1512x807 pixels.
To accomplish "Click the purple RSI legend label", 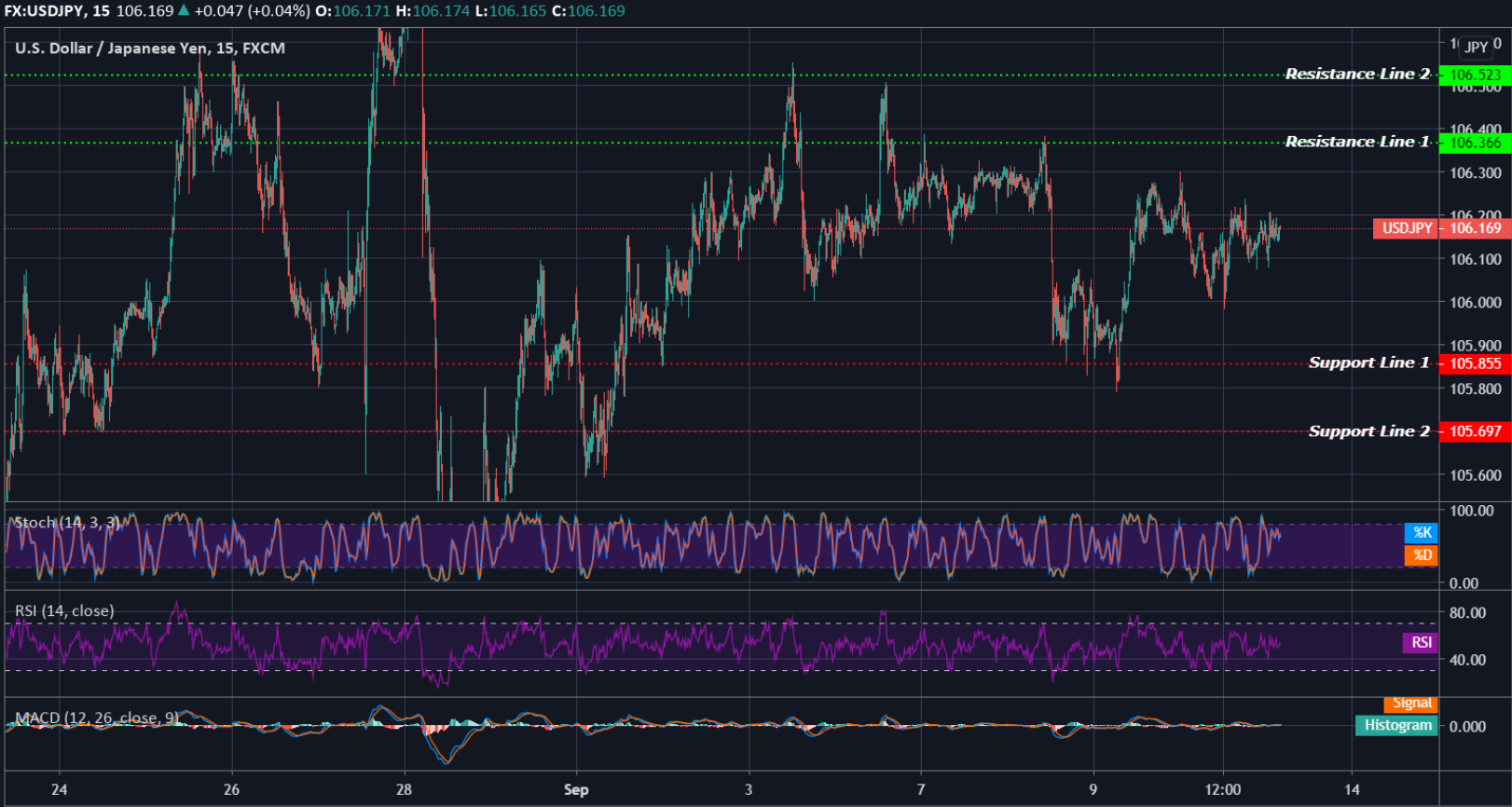I will click(x=1421, y=642).
